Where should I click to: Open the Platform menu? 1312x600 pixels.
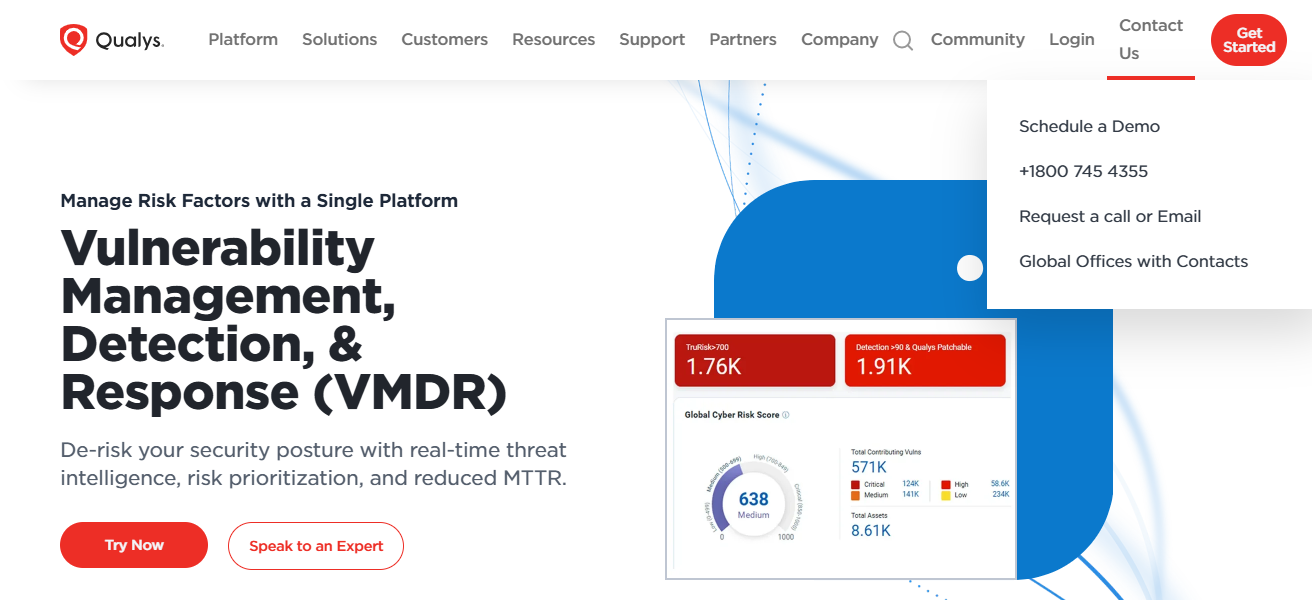pos(243,40)
